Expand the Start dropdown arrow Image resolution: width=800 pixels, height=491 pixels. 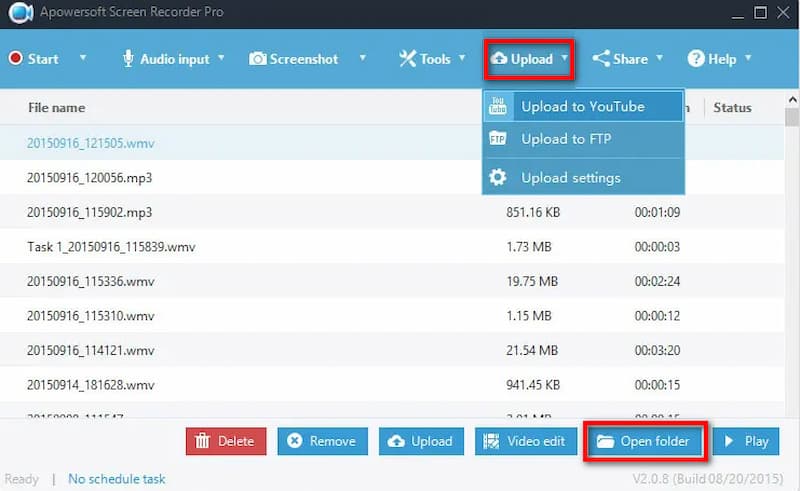click(x=83, y=58)
